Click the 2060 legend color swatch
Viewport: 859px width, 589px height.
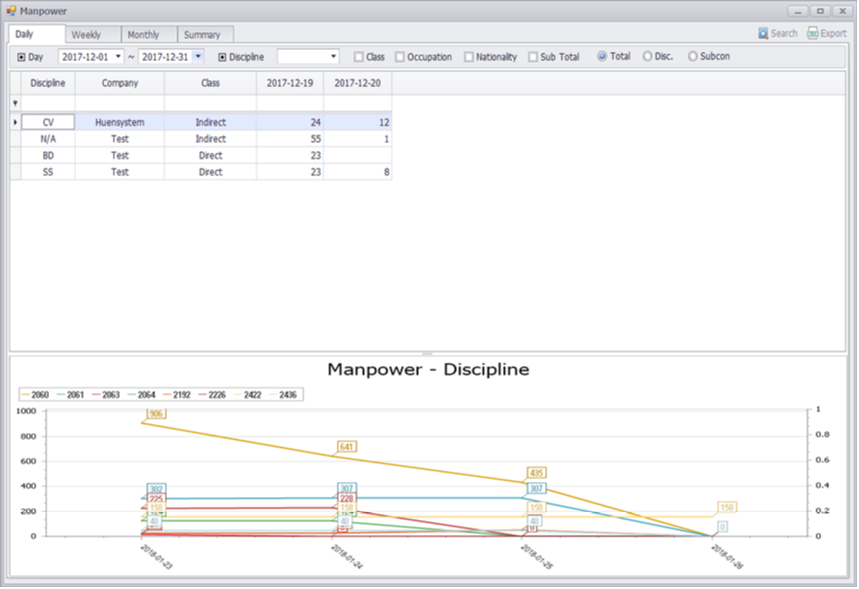(x=24, y=395)
